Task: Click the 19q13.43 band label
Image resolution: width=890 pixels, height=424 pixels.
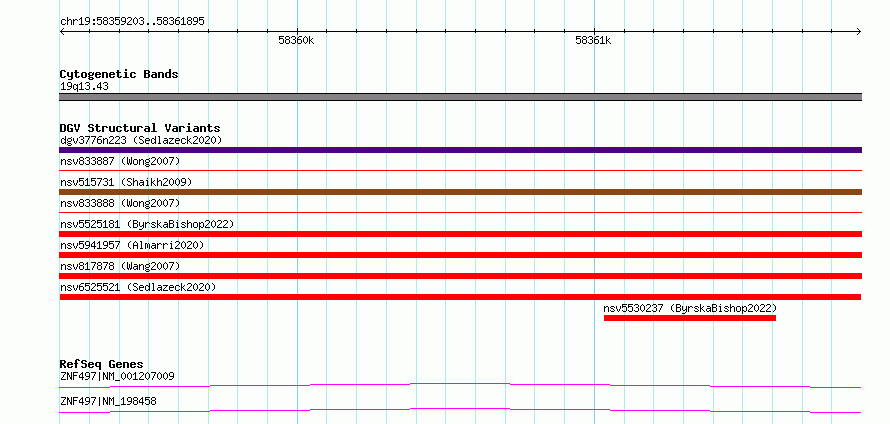Action: (x=84, y=87)
